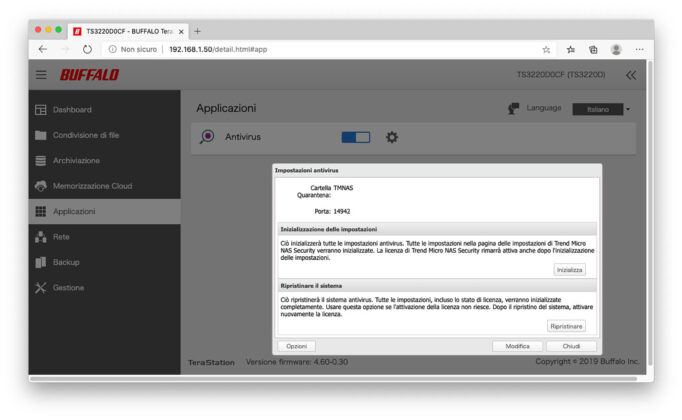The image size is (682, 420).
Task: Click the Cartella Quarantena value TMNAS
Action: coord(343,188)
